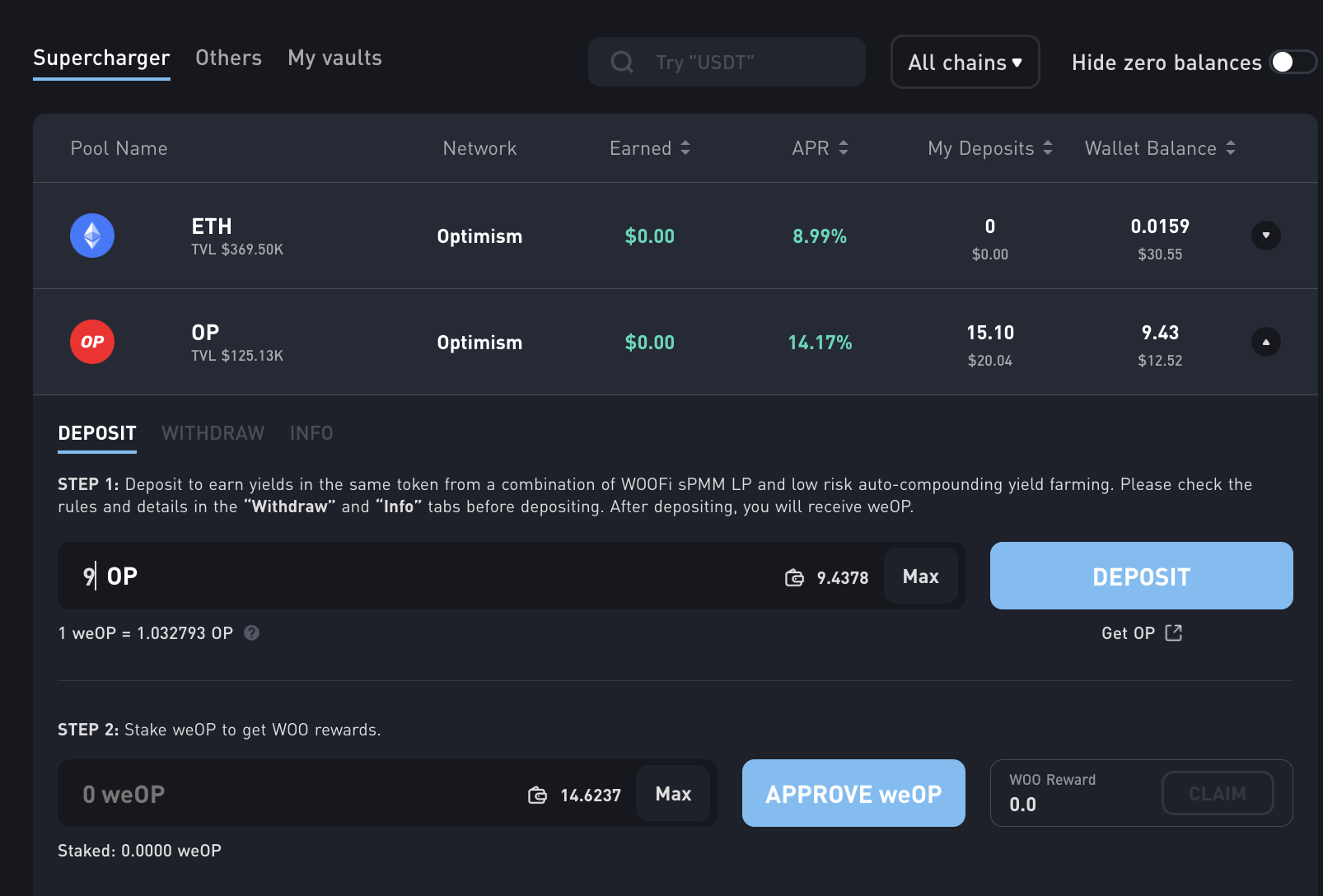Click Max for weOP stake amount
Viewport: 1323px width, 896px height.
click(x=673, y=794)
